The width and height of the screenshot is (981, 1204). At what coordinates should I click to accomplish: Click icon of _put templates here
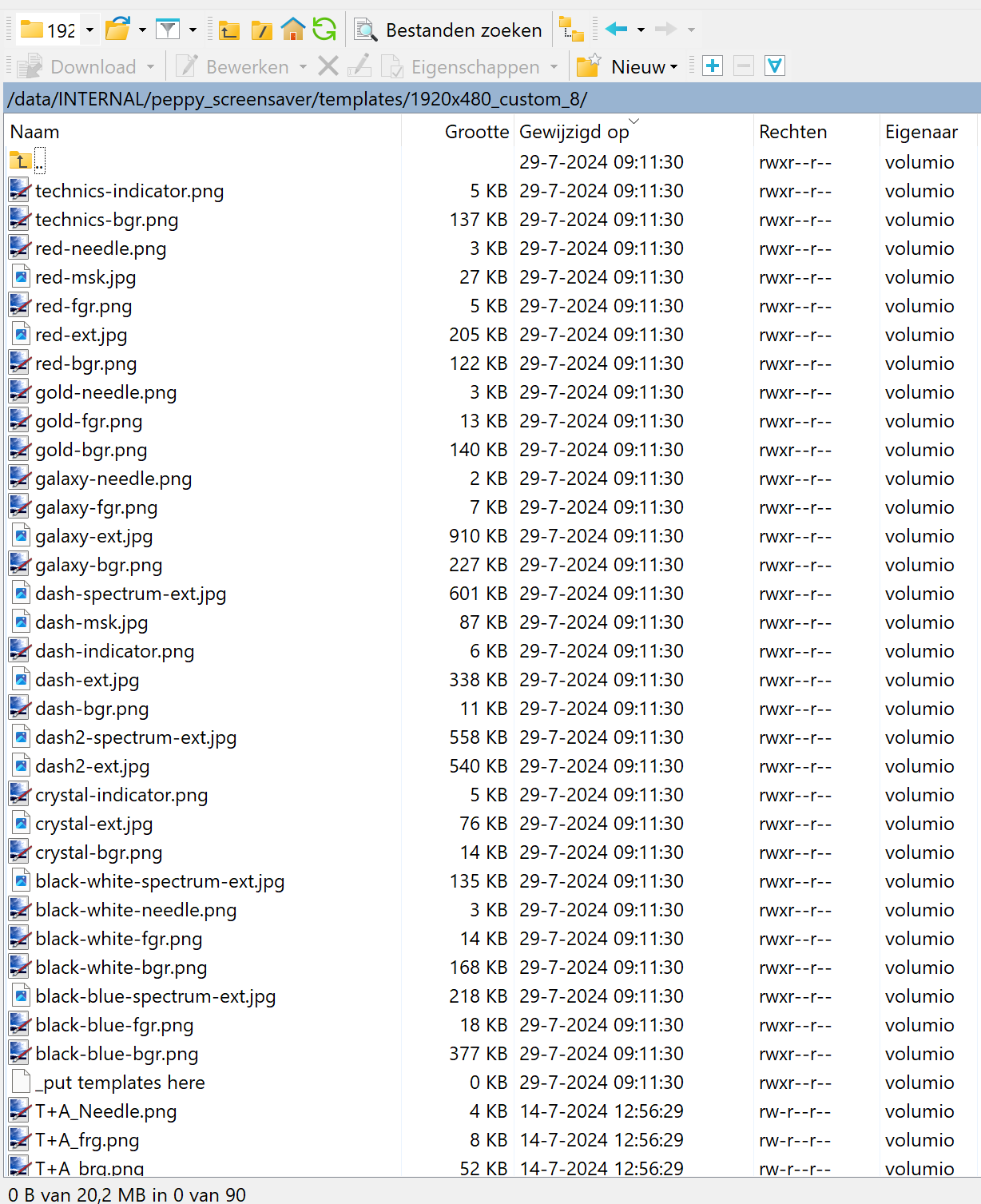pyautogui.click(x=22, y=1082)
